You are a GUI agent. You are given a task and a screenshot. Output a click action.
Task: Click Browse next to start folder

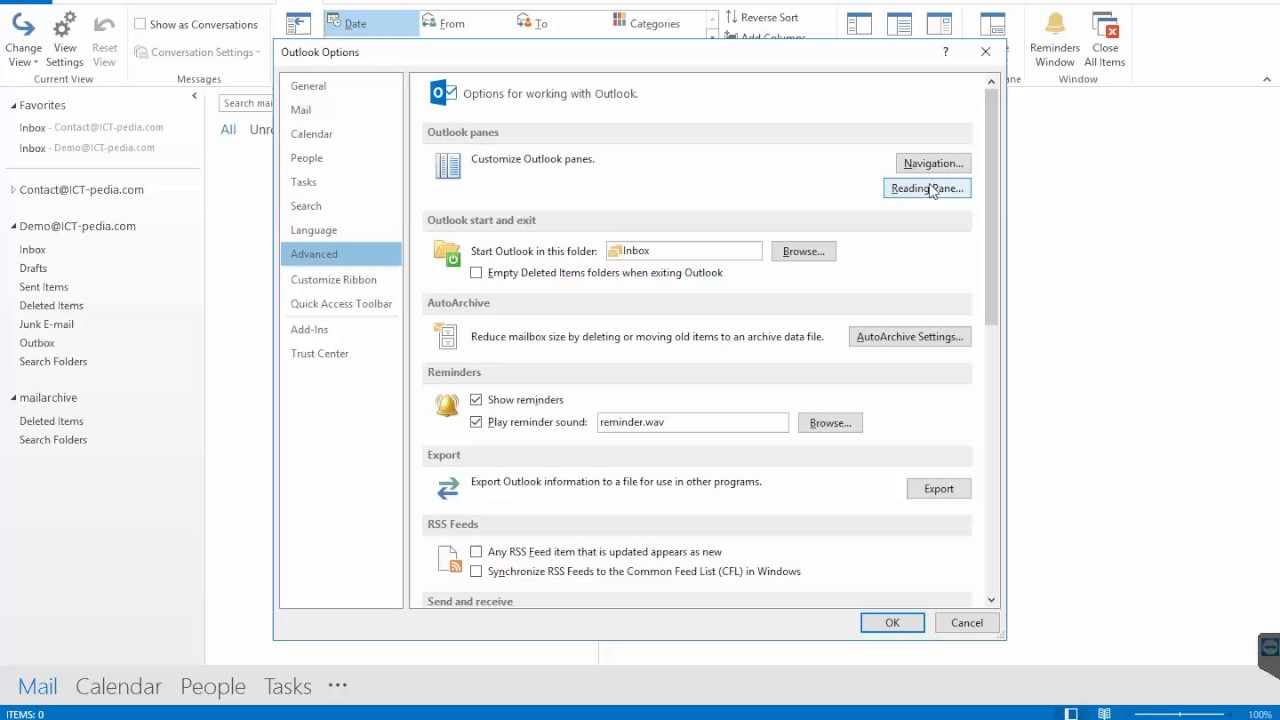(x=804, y=252)
